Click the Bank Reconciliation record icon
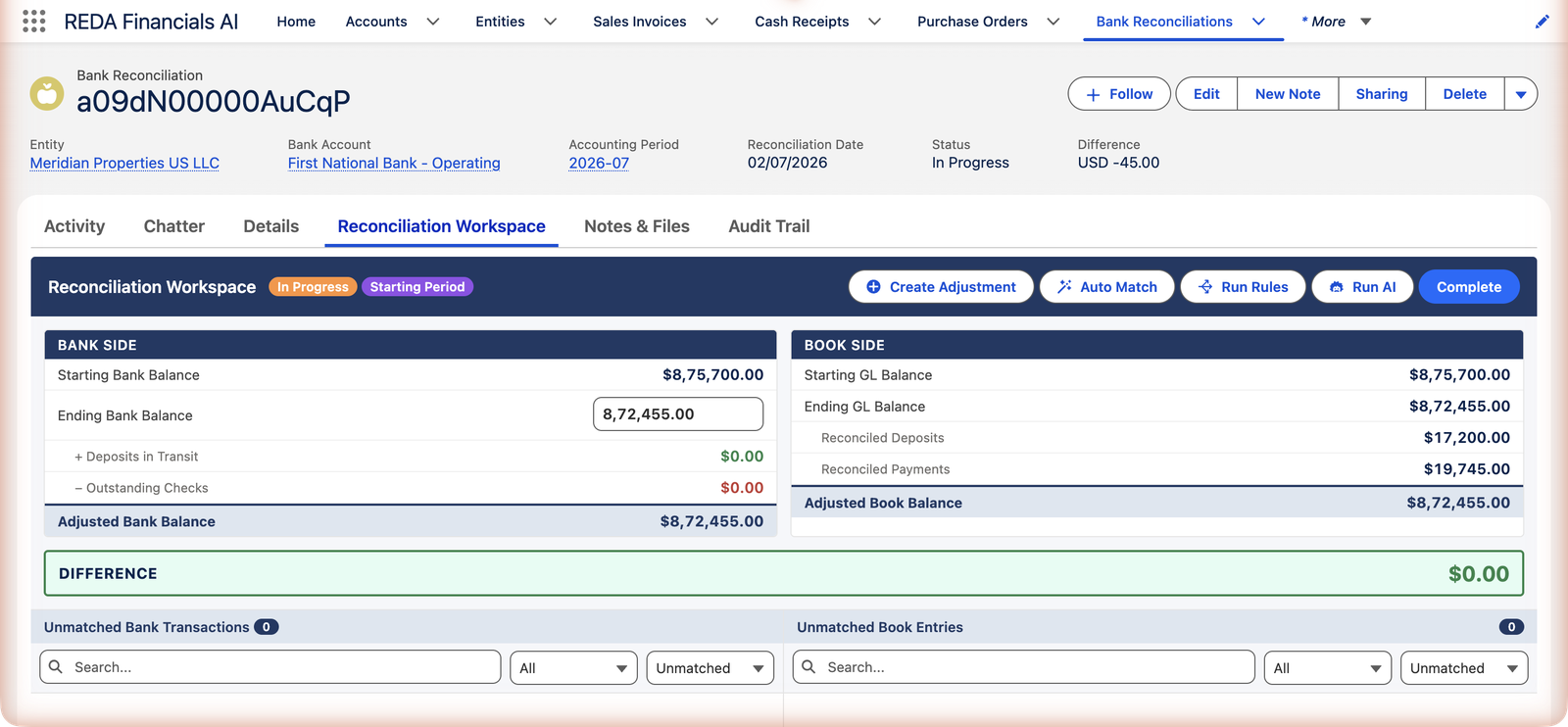 46,94
